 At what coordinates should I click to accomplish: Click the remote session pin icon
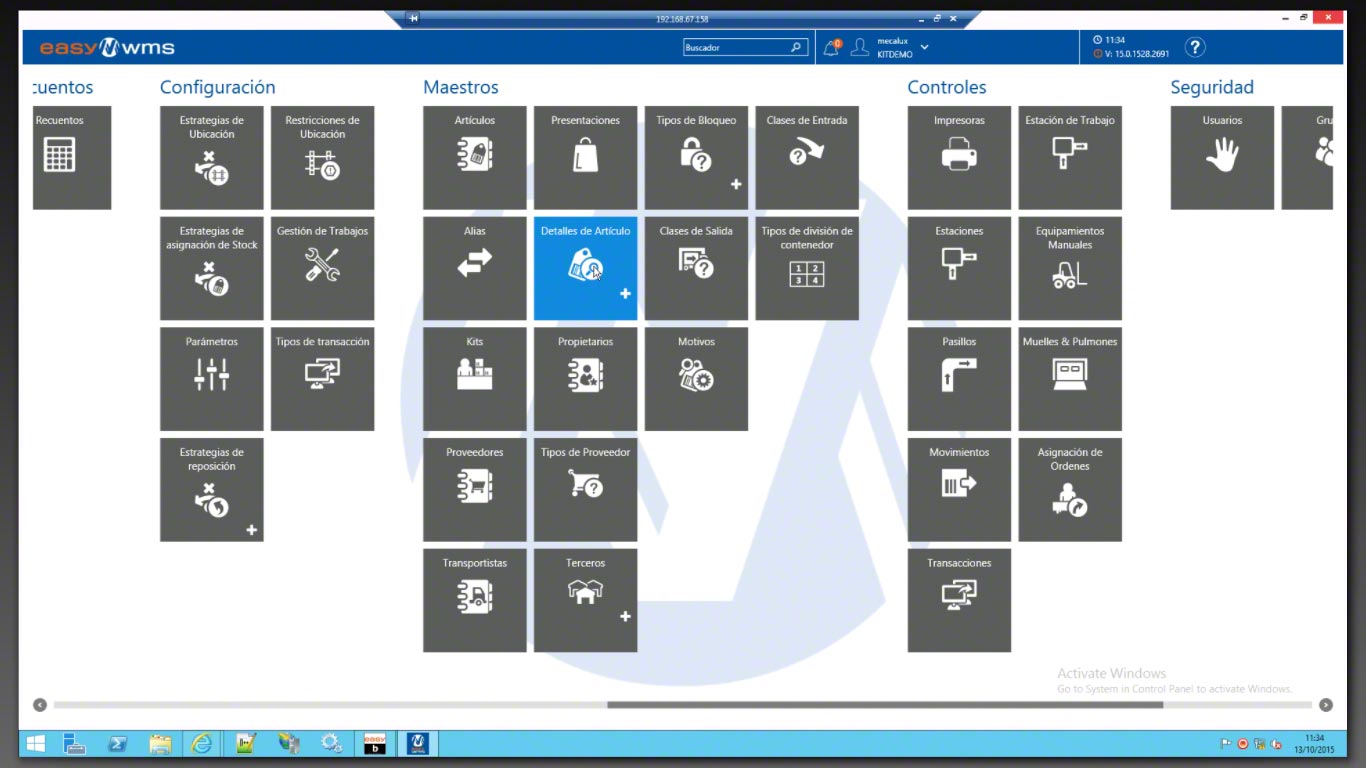(413, 18)
